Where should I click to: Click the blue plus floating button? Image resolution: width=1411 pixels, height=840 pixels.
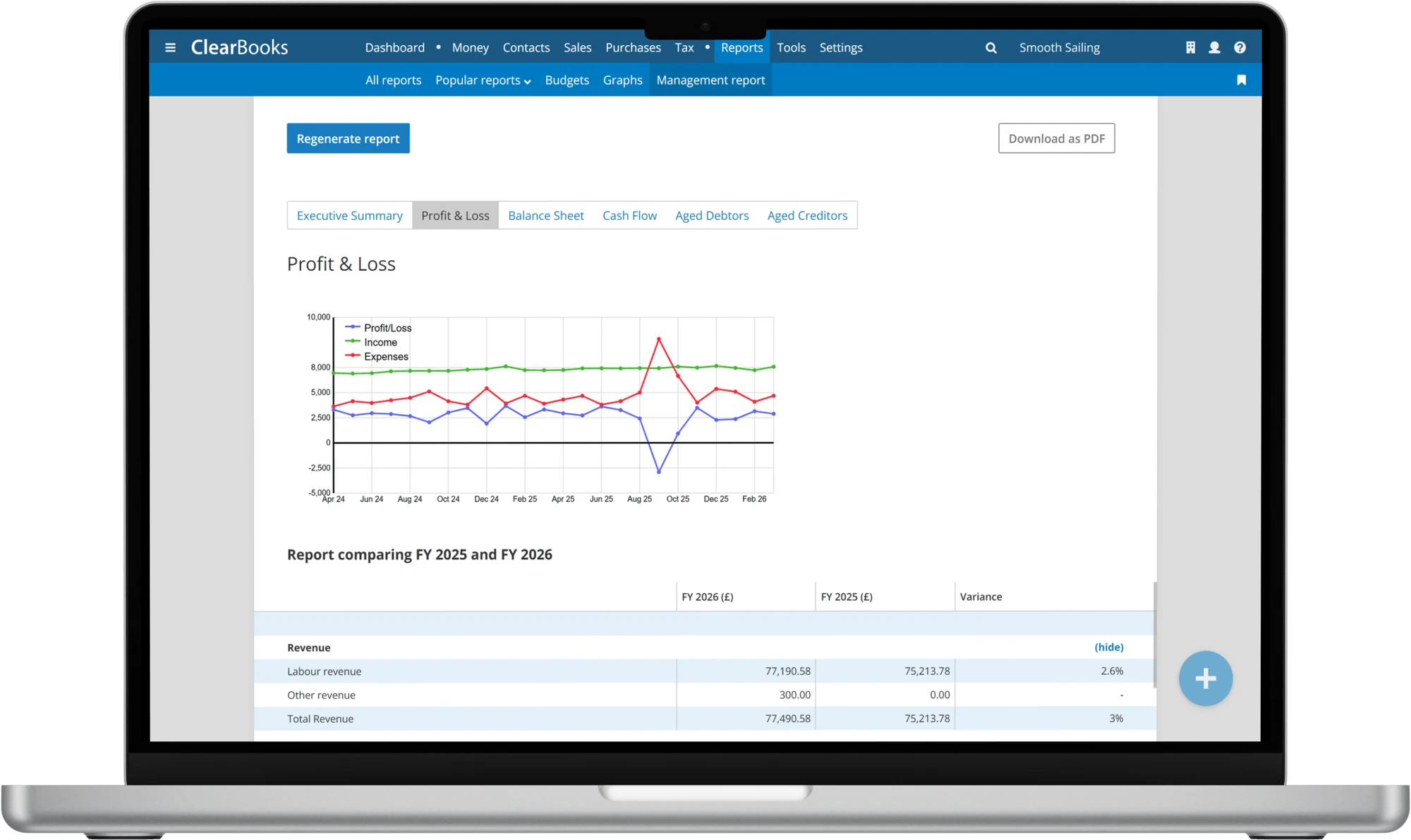pyautogui.click(x=1205, y=678)
